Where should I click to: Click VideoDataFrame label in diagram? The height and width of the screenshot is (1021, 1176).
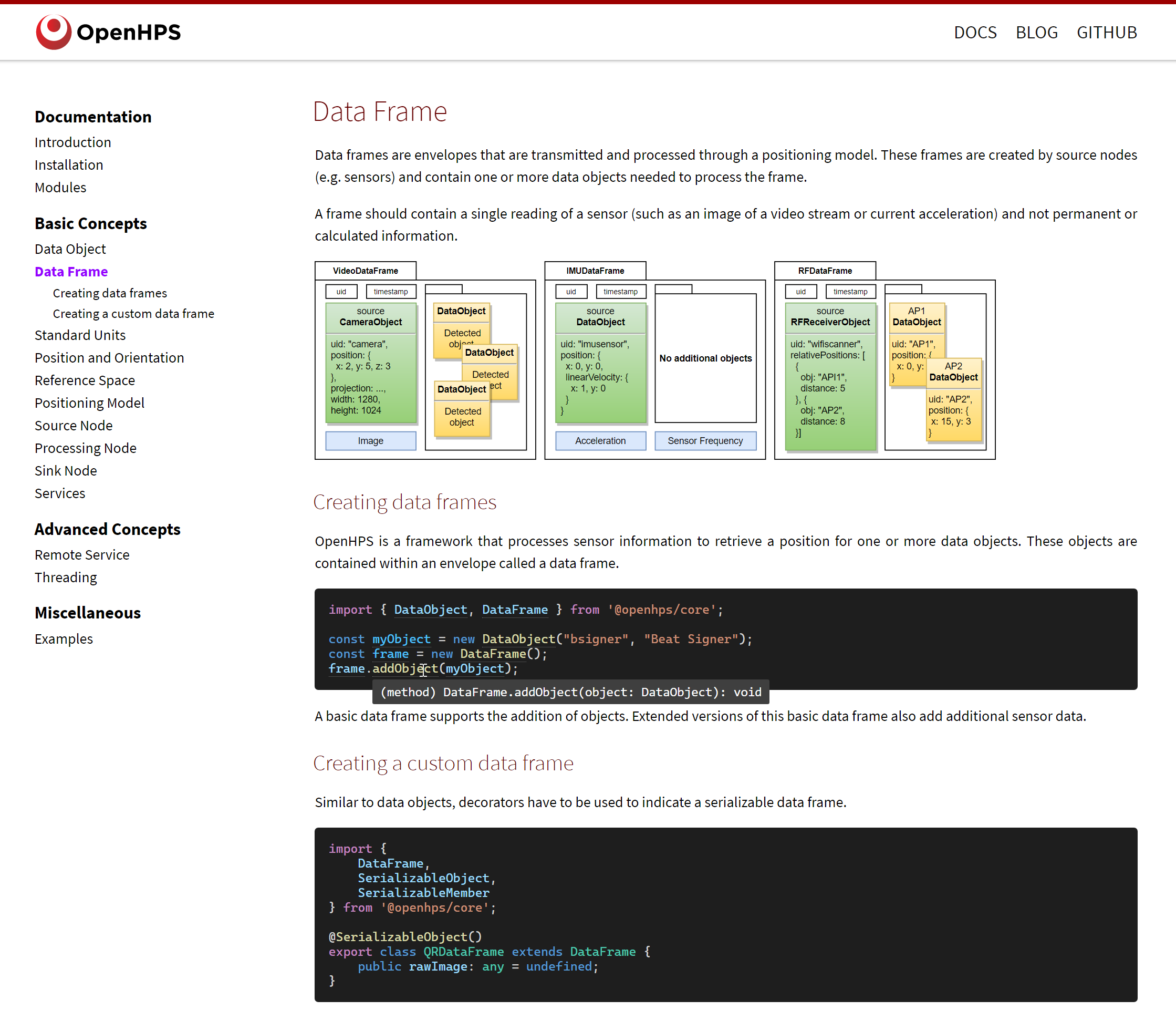pos(366,271)
